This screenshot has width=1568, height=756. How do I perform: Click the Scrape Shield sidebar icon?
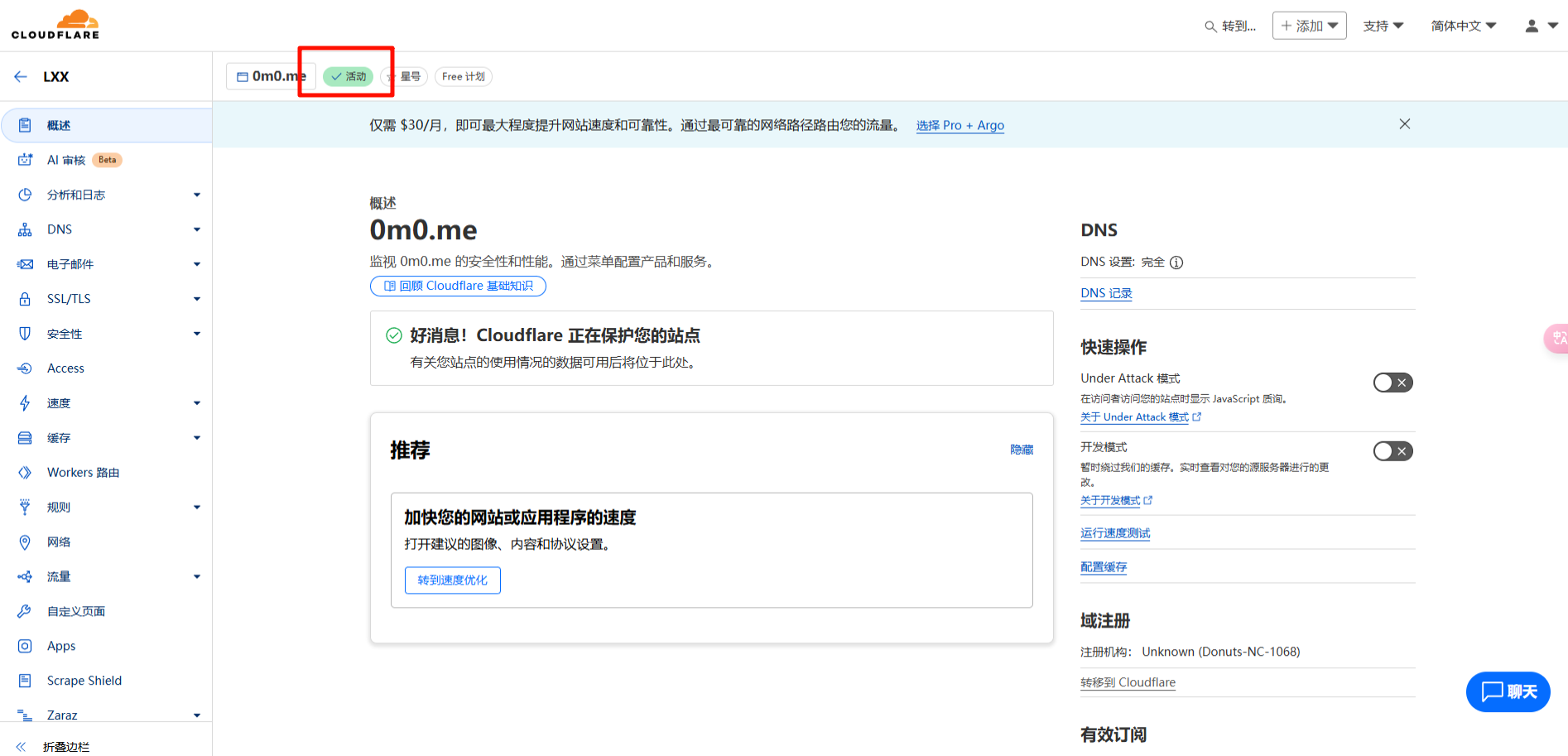pos(25,681)
